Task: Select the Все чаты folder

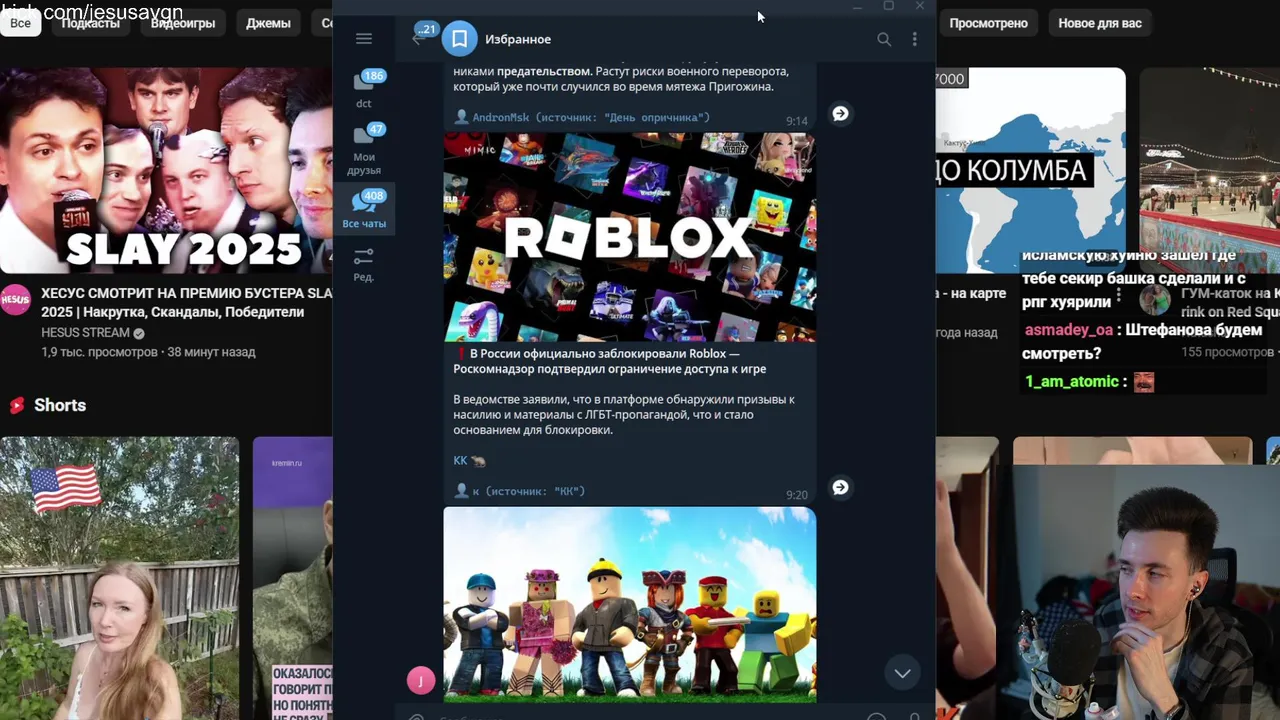Action: tap(364, 209)
